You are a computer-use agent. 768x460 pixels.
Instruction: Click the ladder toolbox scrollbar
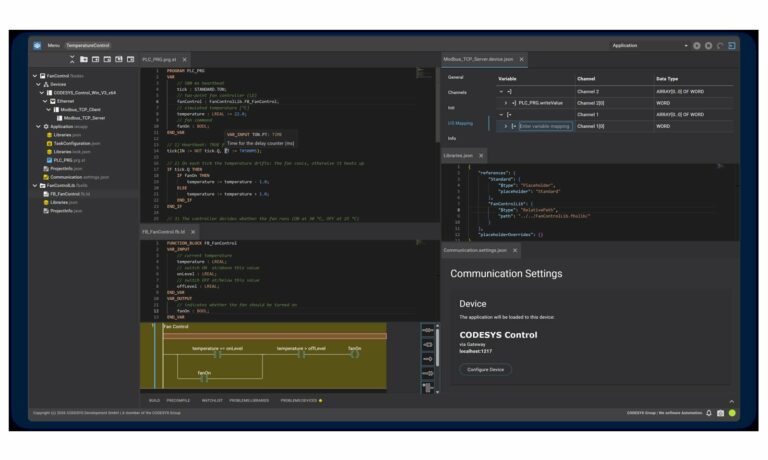437,347
